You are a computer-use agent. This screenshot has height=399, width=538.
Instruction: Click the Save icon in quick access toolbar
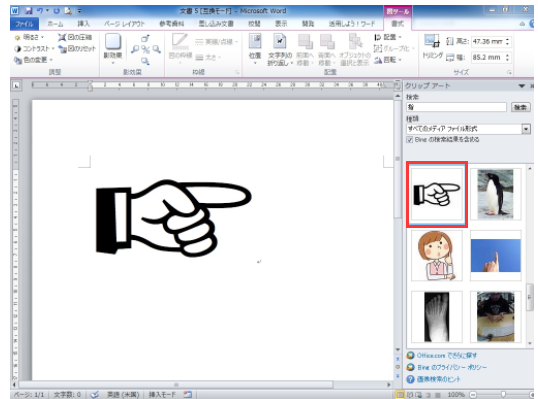28,11
